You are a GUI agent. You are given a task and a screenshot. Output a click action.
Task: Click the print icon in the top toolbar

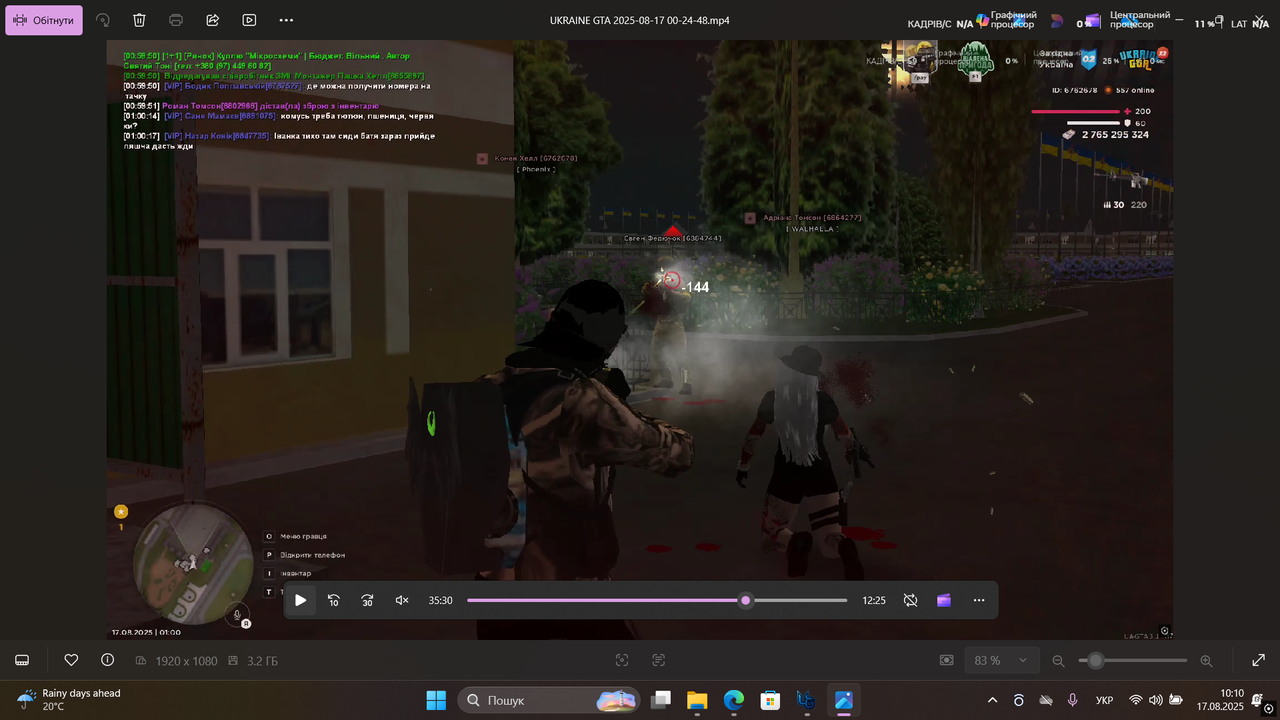[176, 20]
